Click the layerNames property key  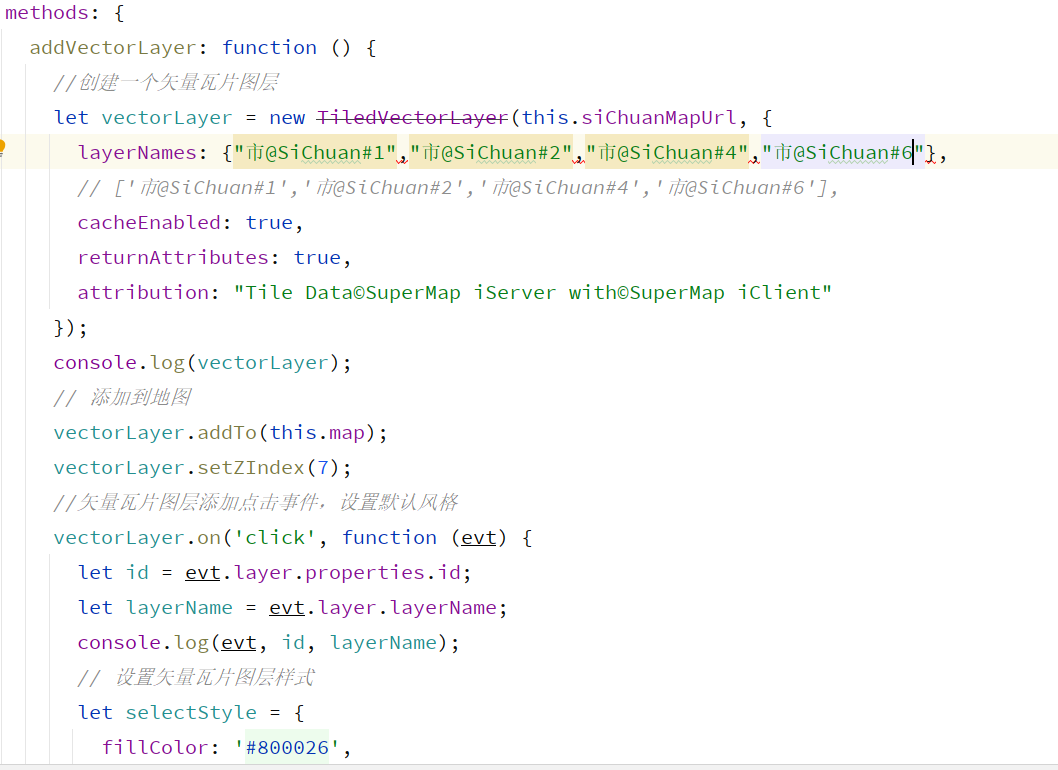coord(137,153)
